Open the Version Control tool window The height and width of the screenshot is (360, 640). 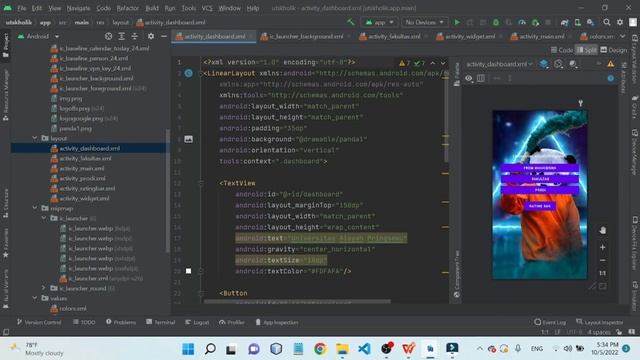(39, 322)
